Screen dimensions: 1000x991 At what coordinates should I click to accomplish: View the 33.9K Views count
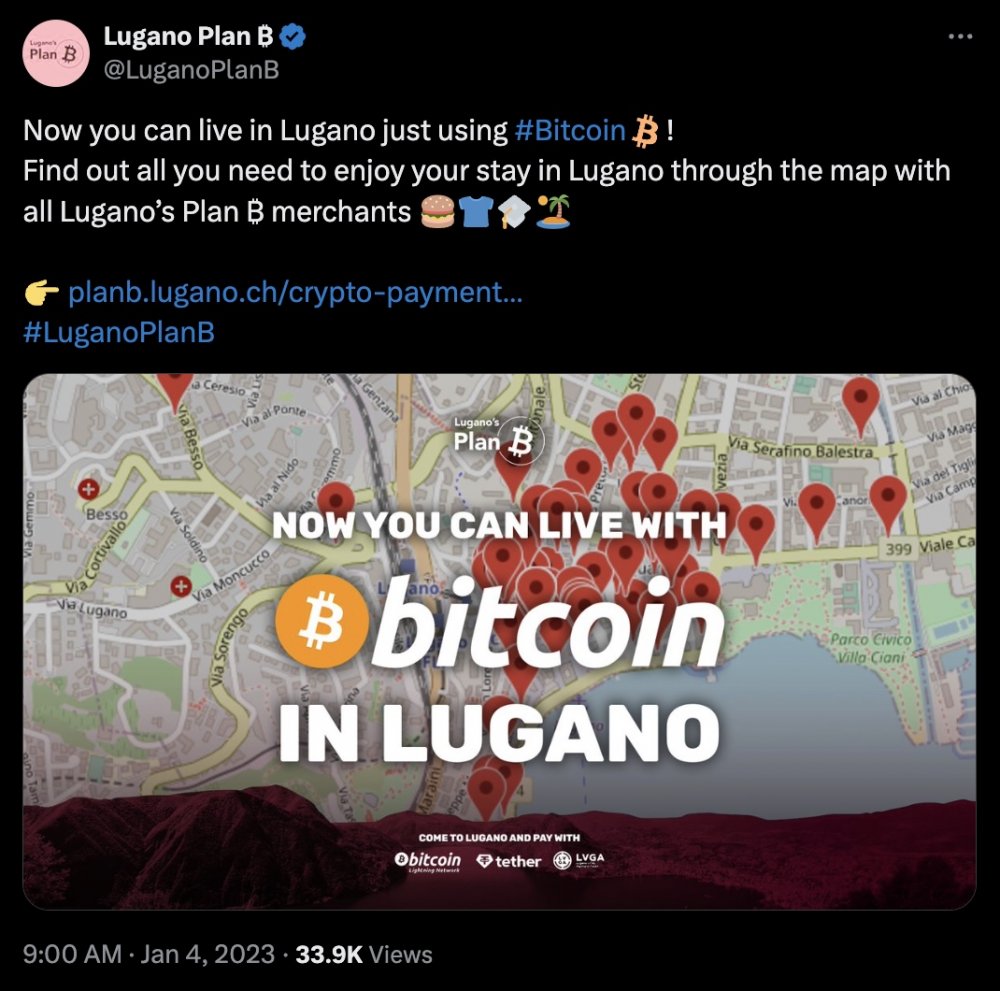tap(364, 954)
